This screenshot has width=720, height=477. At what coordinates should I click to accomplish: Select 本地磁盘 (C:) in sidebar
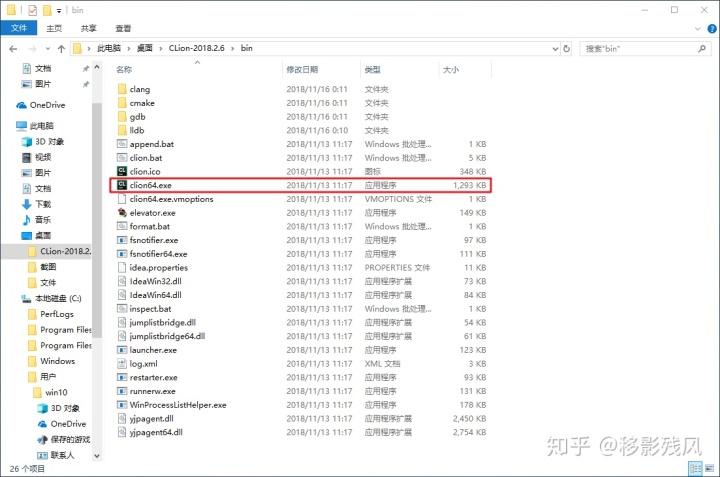[x=60, y=298]
